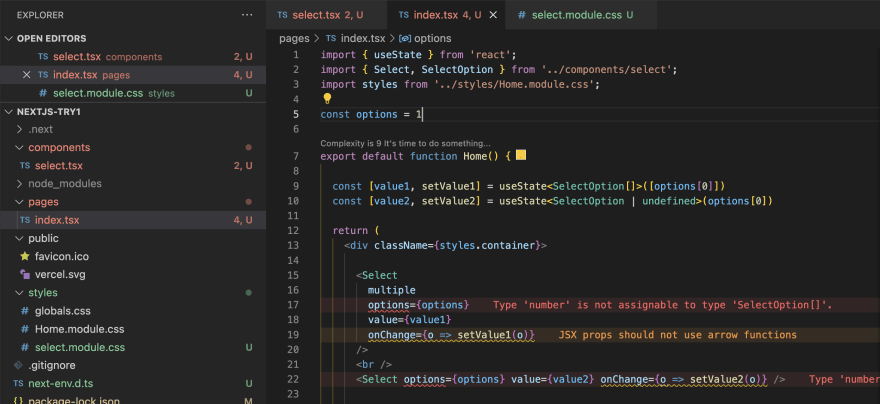Switch to the select.module.css editor tab

(581, 15)
